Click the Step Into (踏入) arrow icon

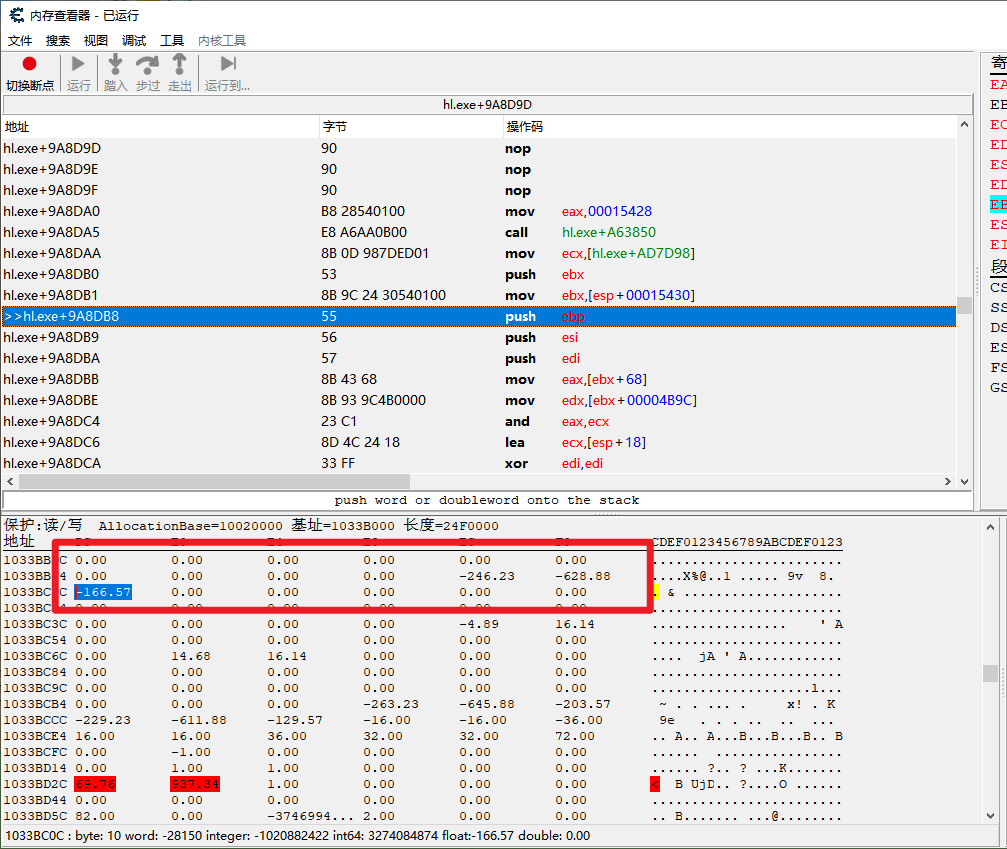click(x=115, y=65)
